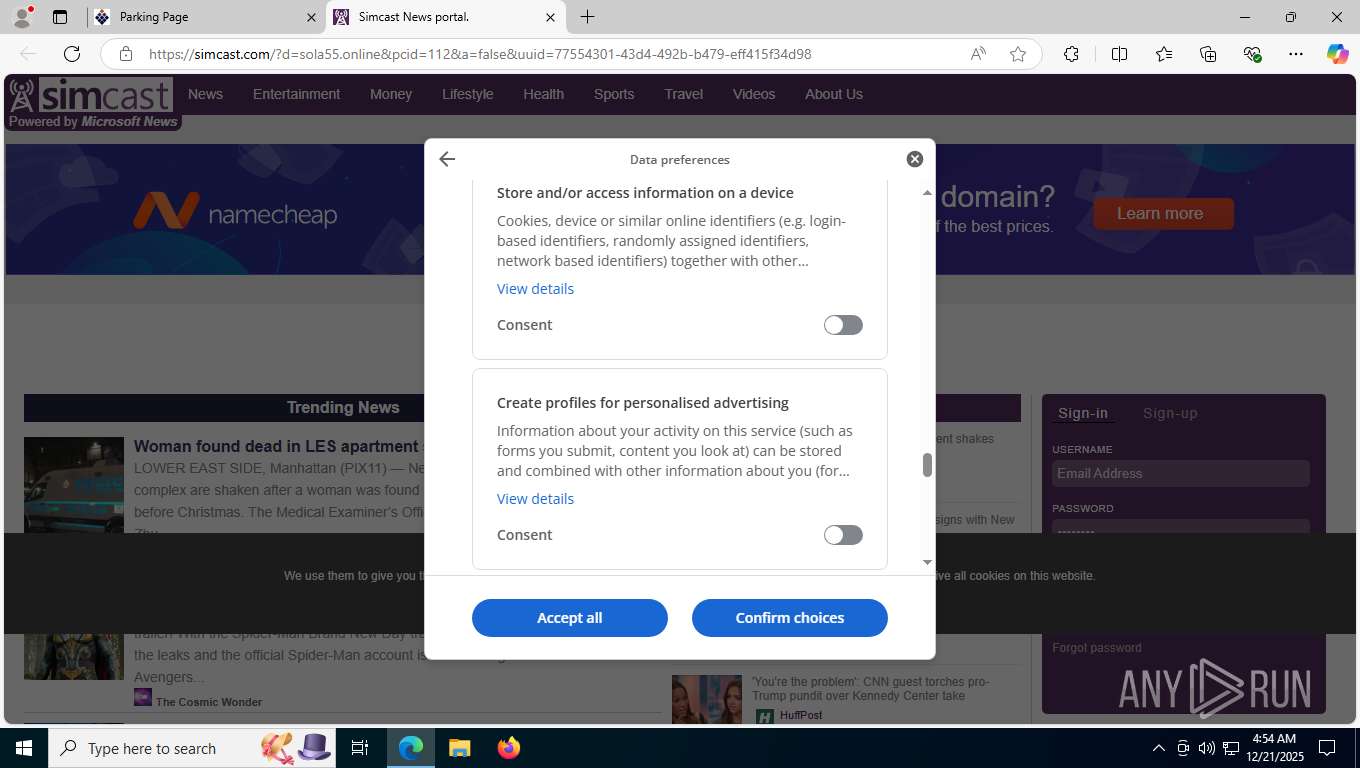The image size is (1360, 768).
Task: Open the 'Woman found dead in LES apartment' headline
Action: 277,446
